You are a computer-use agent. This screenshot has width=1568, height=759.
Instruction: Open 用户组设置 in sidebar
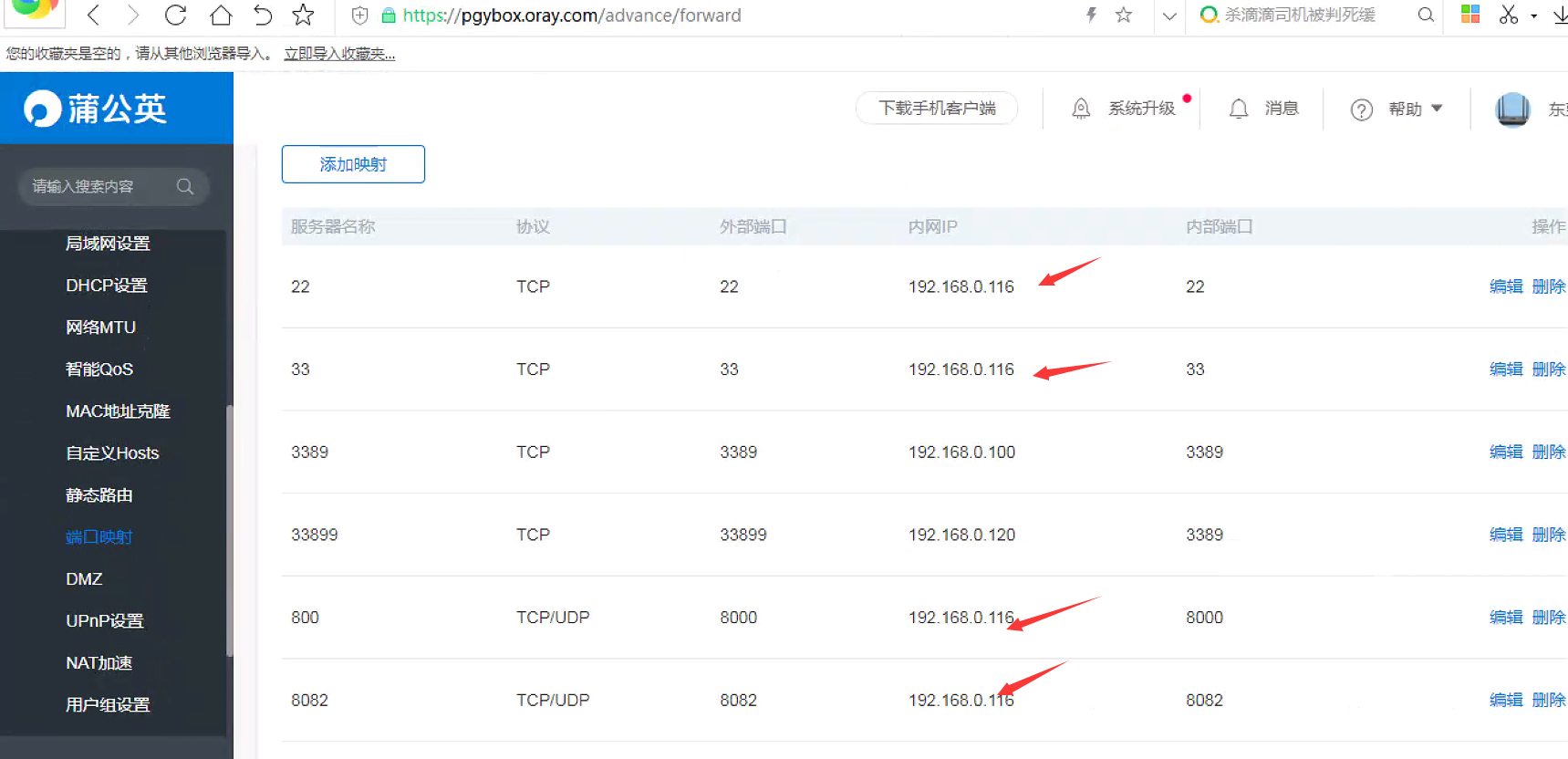(x=108, y=705)
